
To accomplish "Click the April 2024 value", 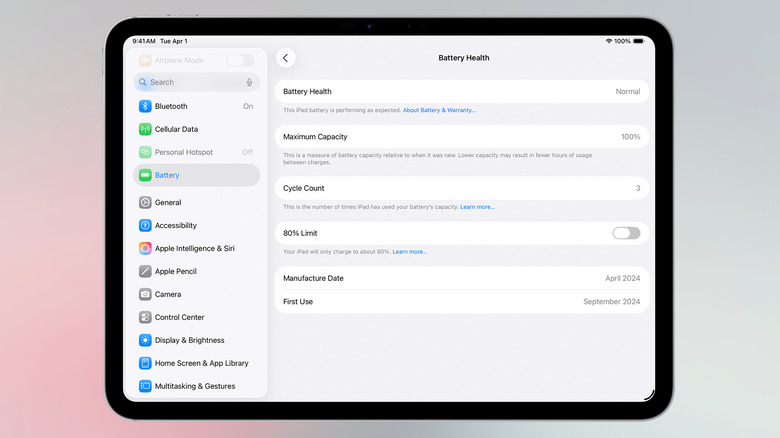I will click(x=622, y=278).
